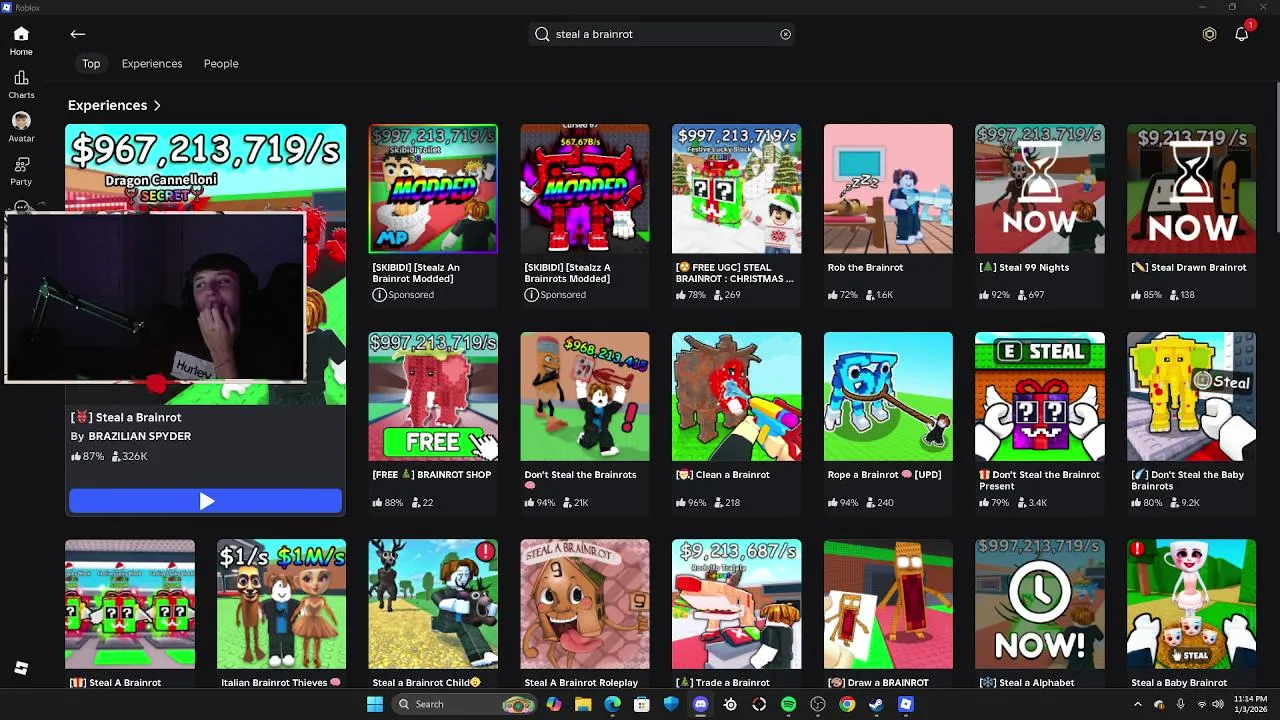Go to Home in the Roblox sidebar
Viewport: 1280px width, 720px height.
pos(21,40)
